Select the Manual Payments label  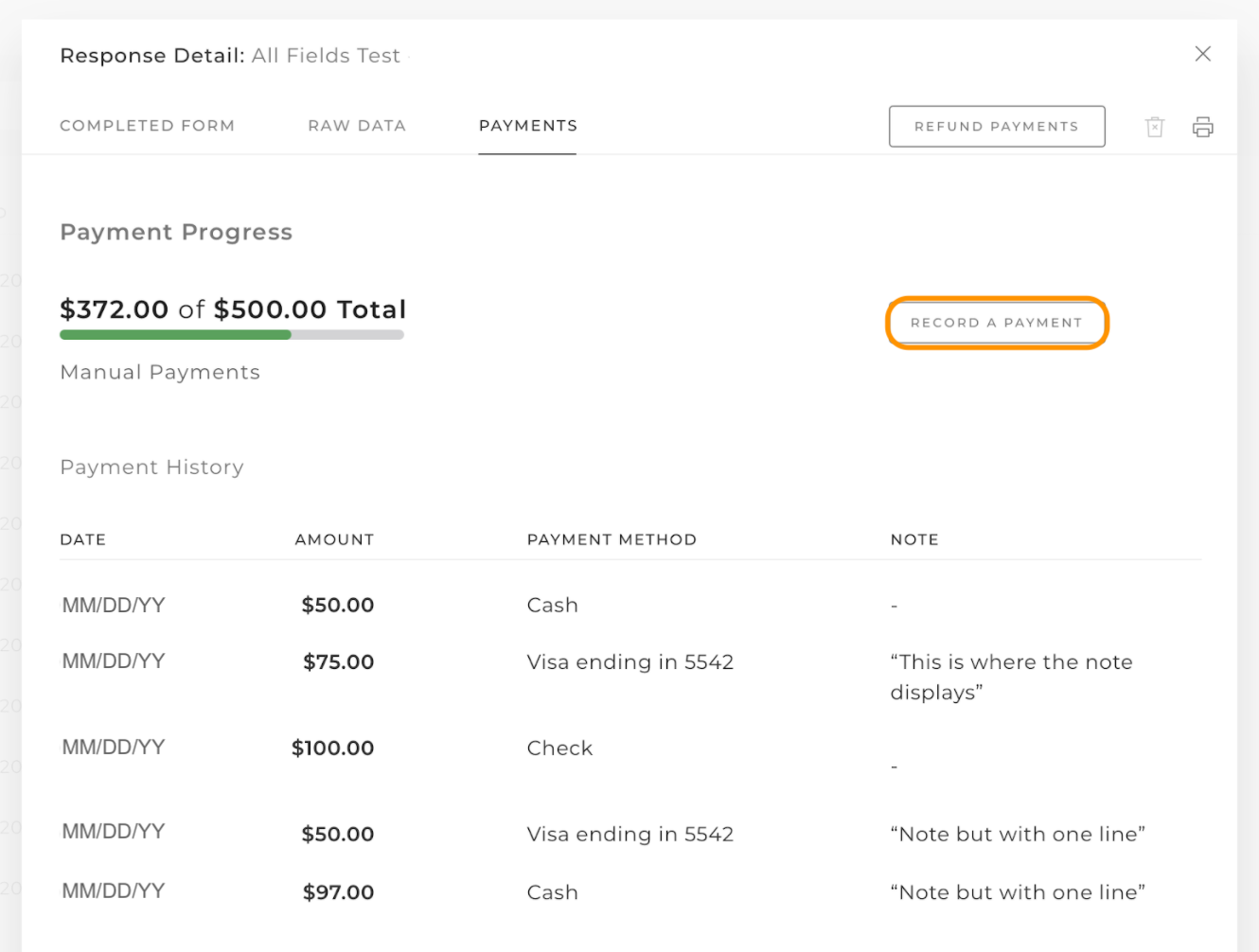159,372
